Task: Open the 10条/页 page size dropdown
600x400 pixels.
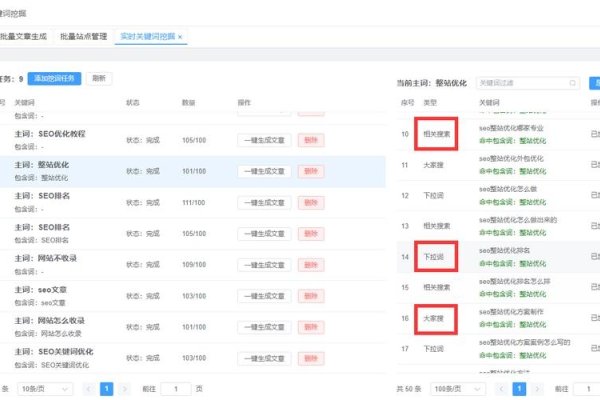Action: click(x=45, y=389)
